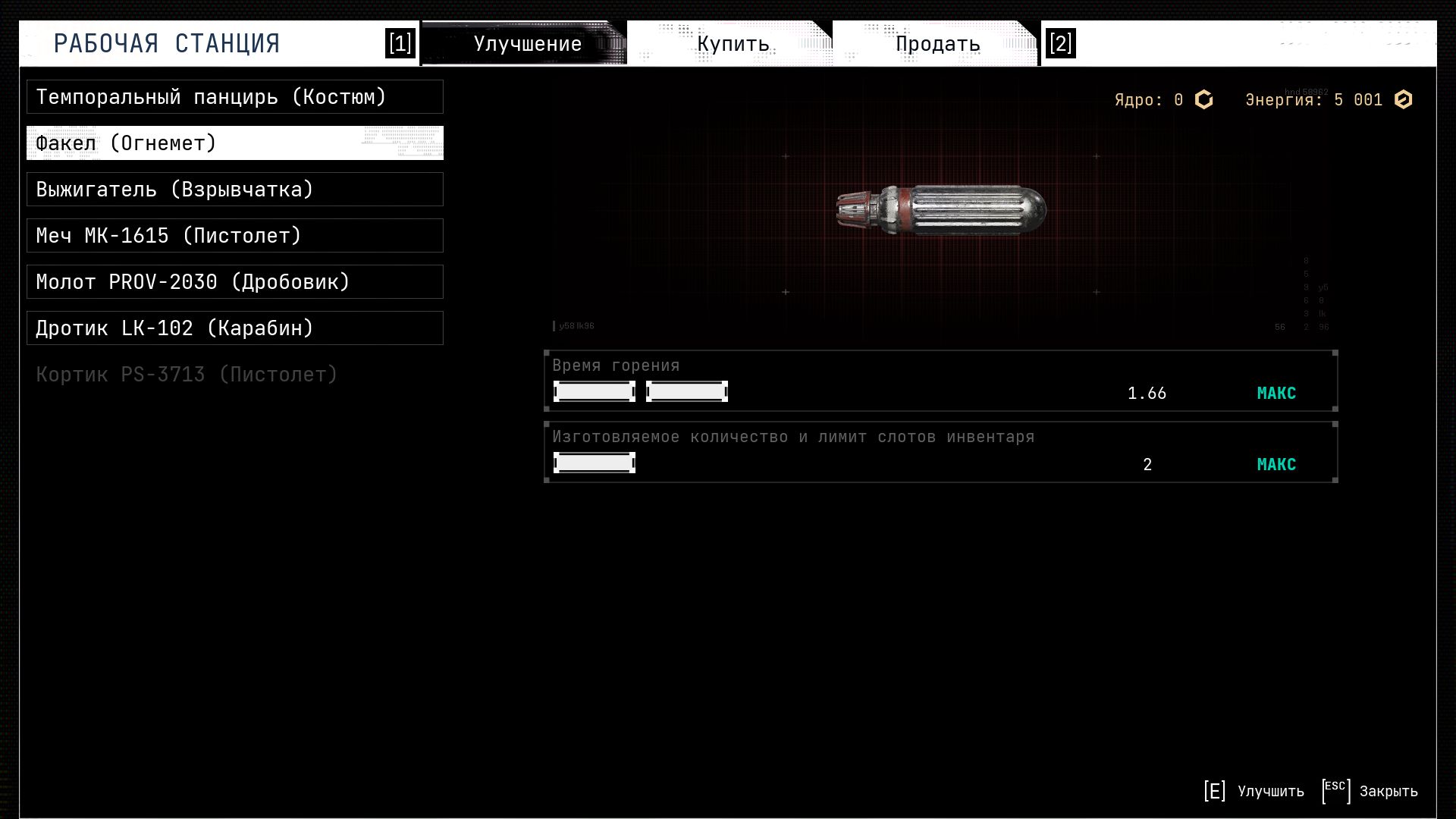Click the flamethrower canister image

(x=941, y=209)
